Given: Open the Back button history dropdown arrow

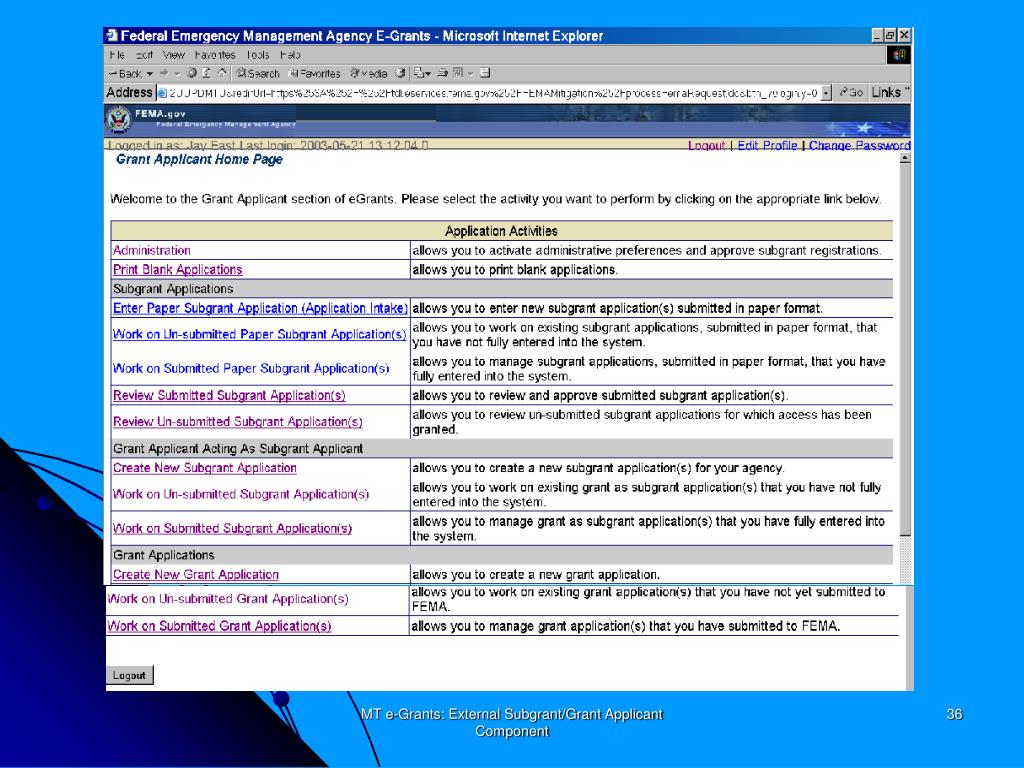Looking at the screenshot, I should coord(150,74).
